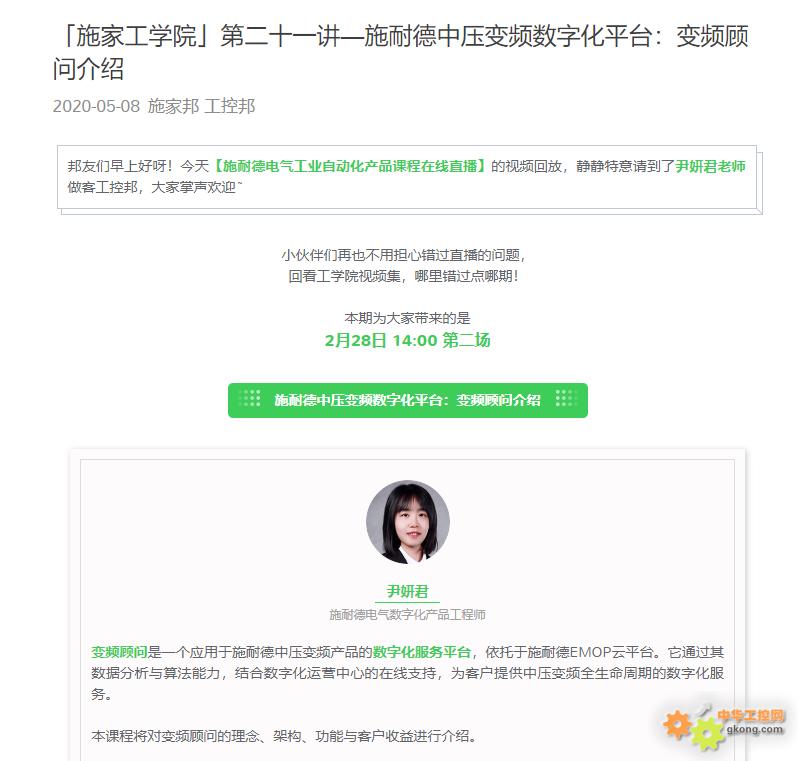Open the circular portrait photo of the speaker
The height and width of the screenshot is (761, 798).
click(x=408, y=522)
